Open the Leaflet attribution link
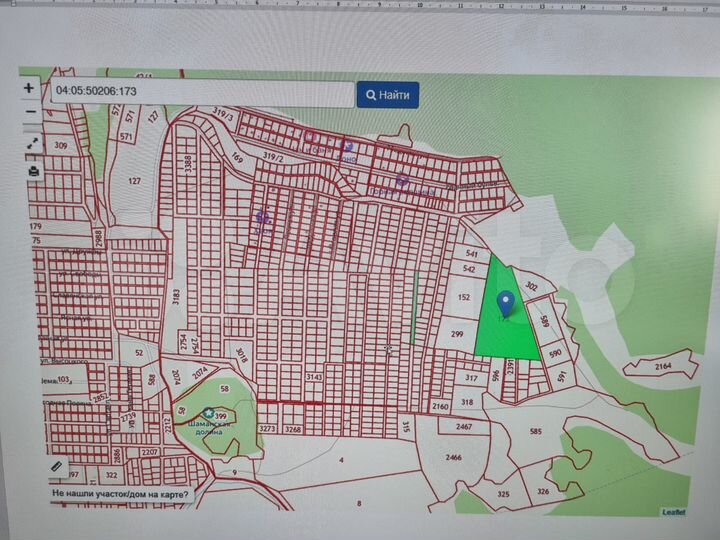Viewport: 720px width, 540px height. [x=674, y=512]
